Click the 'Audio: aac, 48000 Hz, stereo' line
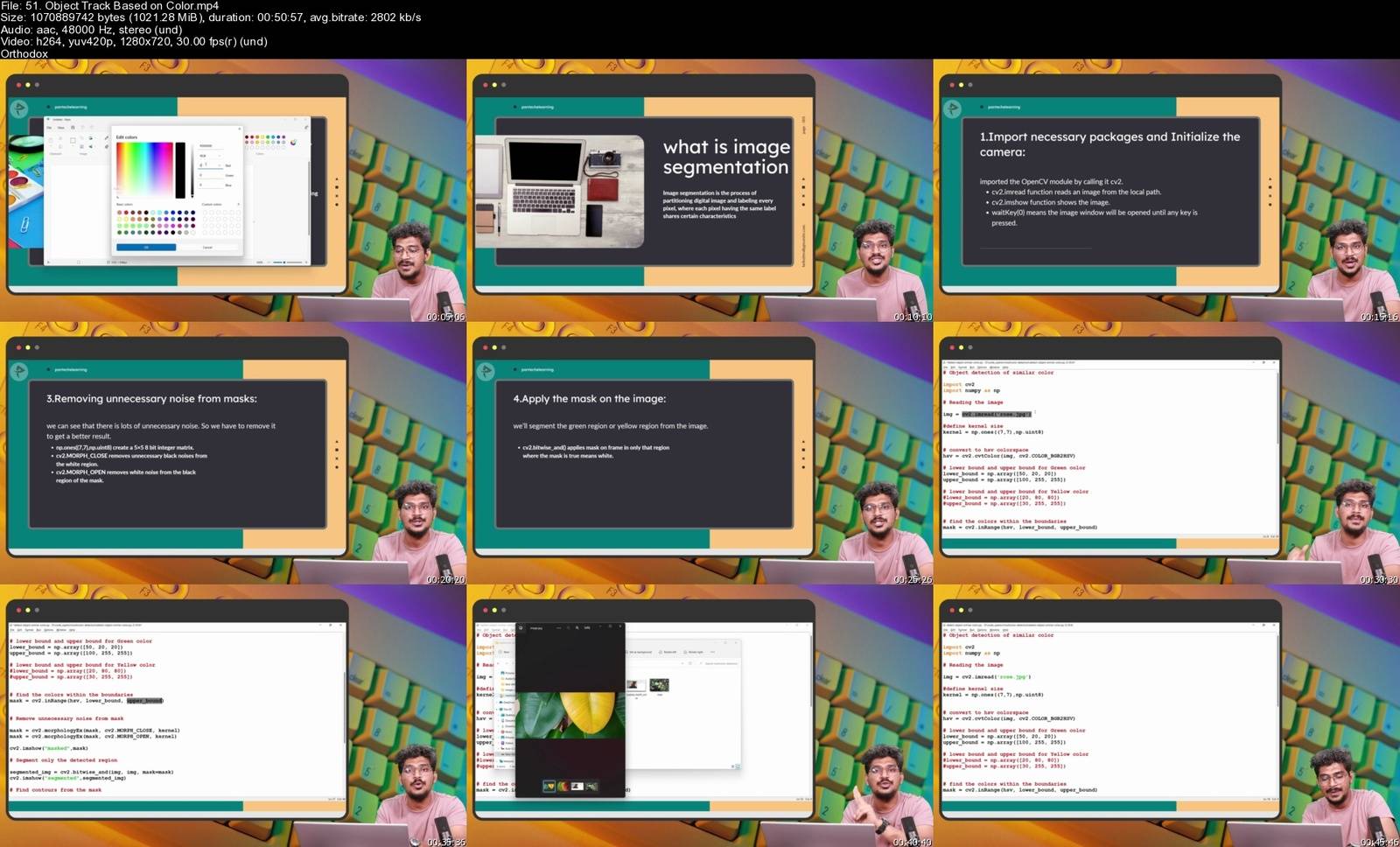Image resolution: width=1400 pixels, height=847 pixels. (91, 30)
